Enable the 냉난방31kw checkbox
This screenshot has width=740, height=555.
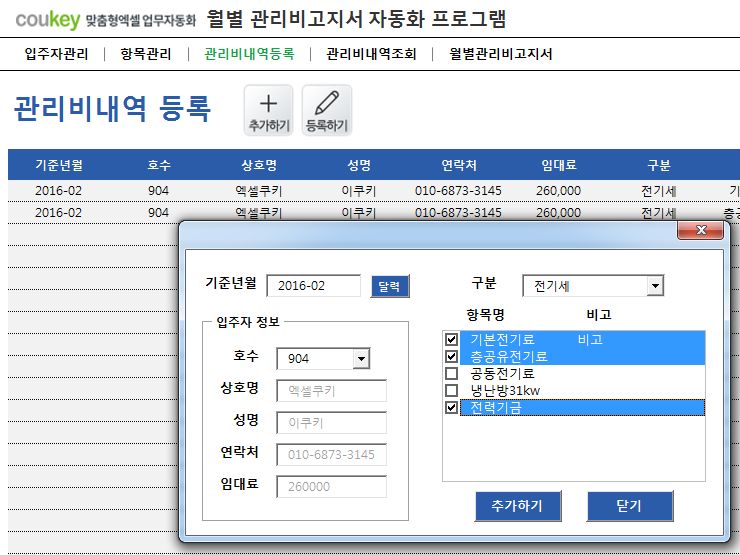pos(451,390)
